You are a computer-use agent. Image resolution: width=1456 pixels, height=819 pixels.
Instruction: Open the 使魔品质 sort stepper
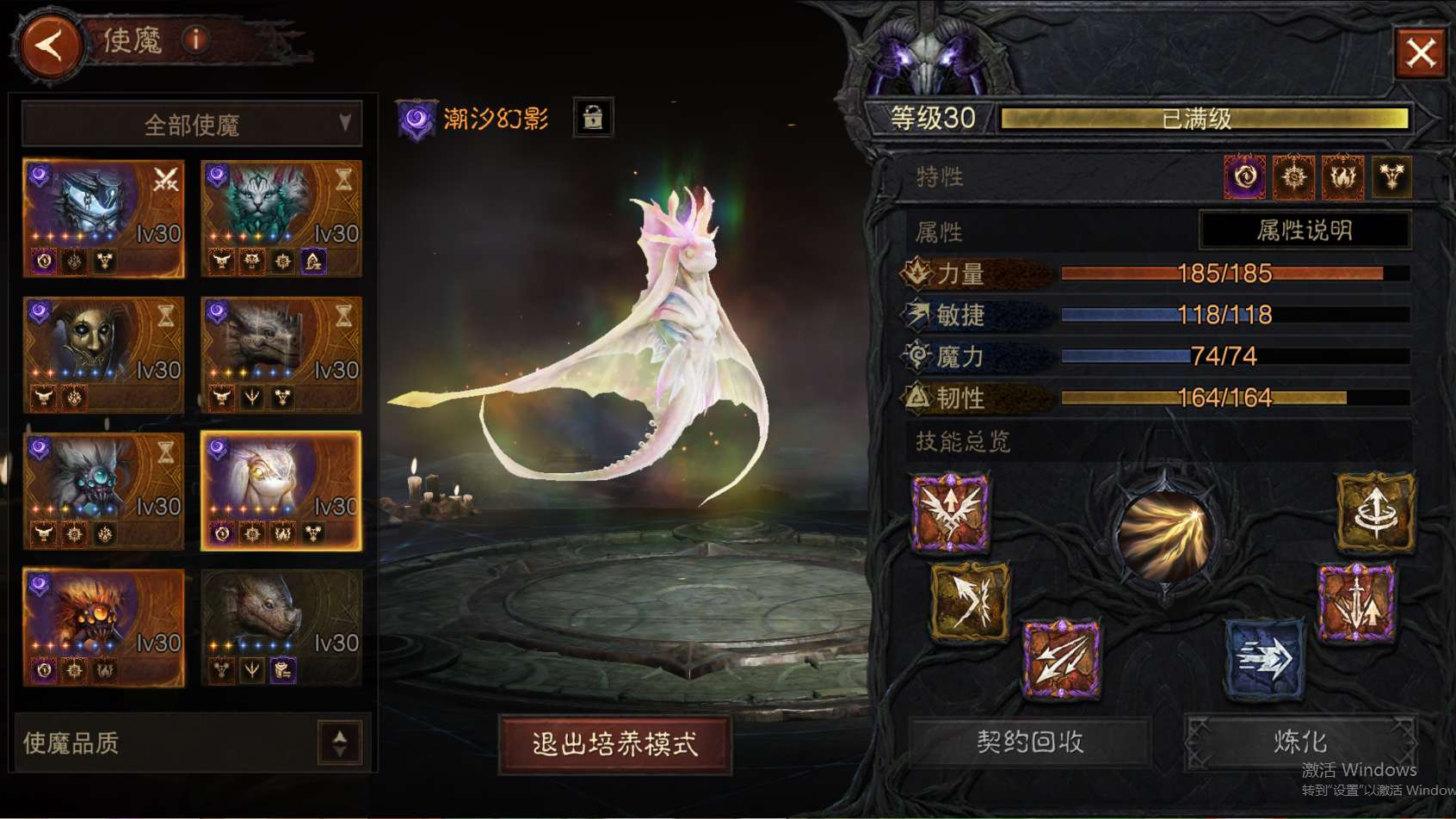tap(339, 742)
